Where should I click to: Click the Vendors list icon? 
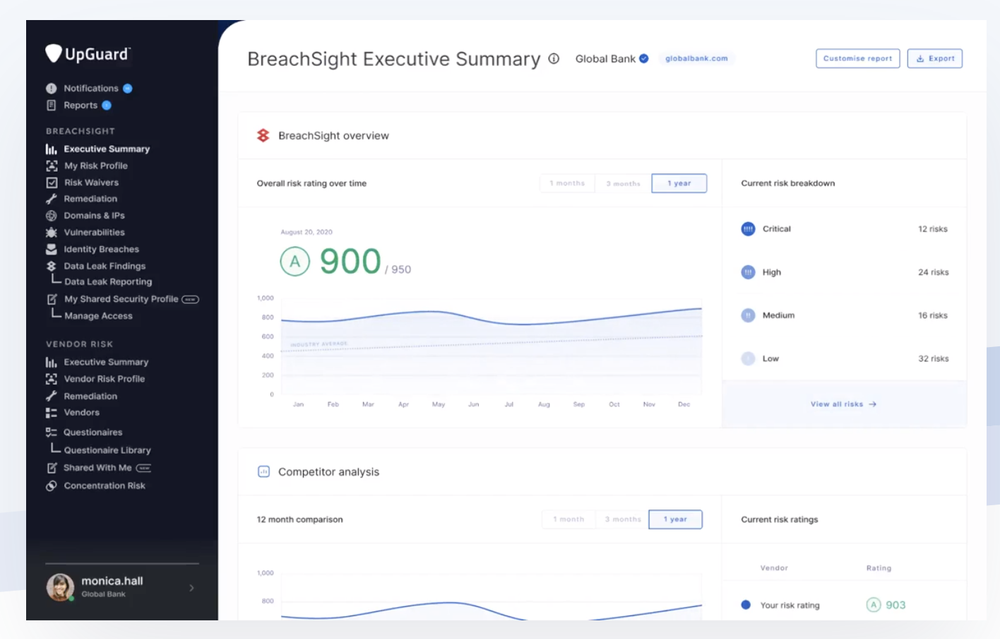[x=51, y=413]
